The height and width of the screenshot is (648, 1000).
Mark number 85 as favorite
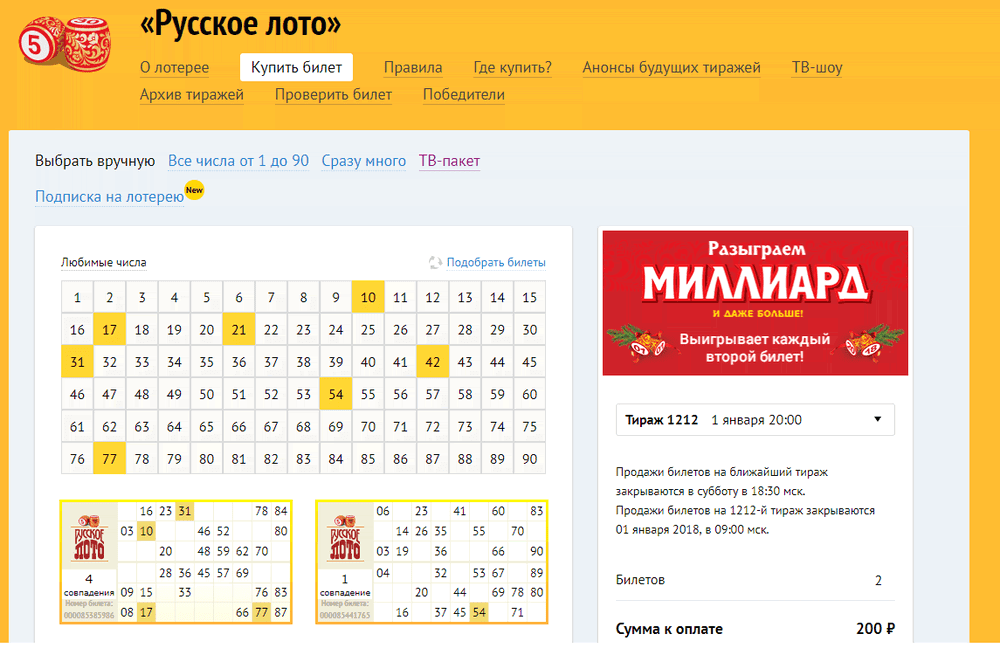point(368,459)
